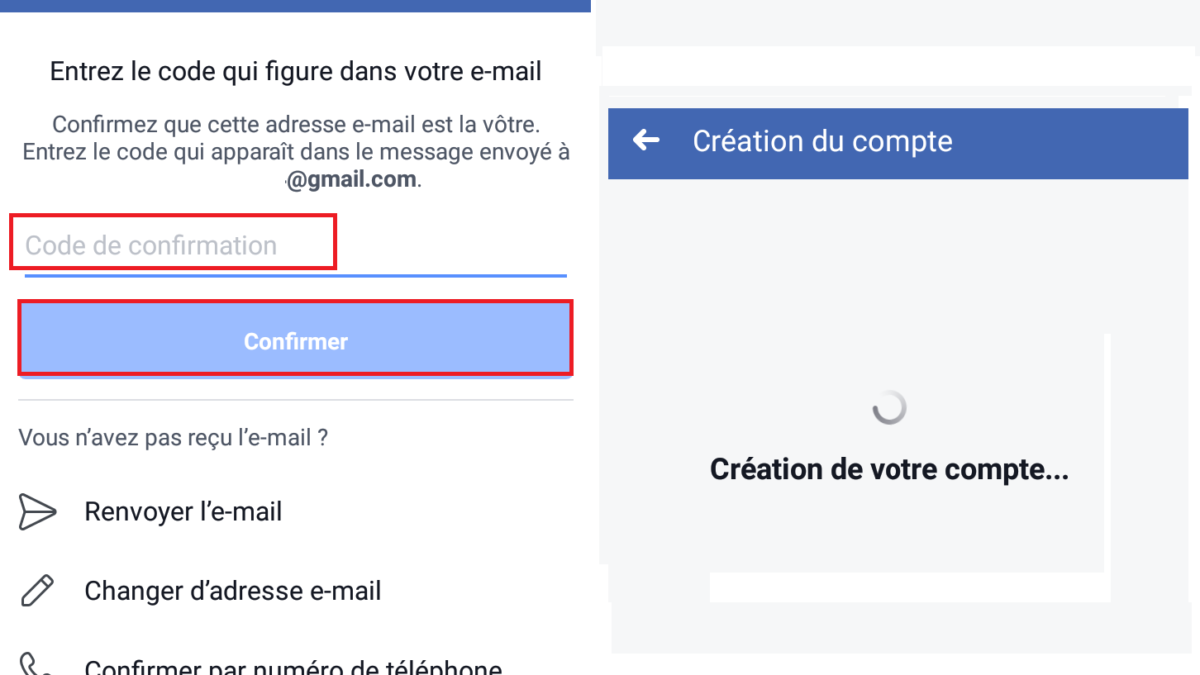Go back using the header arrow
The image size is (1200, 675).
click(646, 140)
